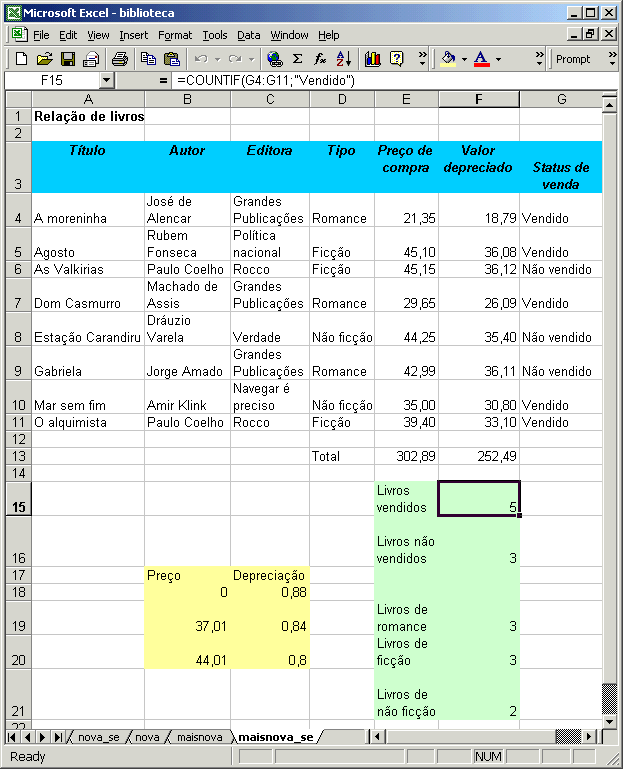Go to previous sheet tab arrow
The image size is (623, 769).
coord(27,737)
